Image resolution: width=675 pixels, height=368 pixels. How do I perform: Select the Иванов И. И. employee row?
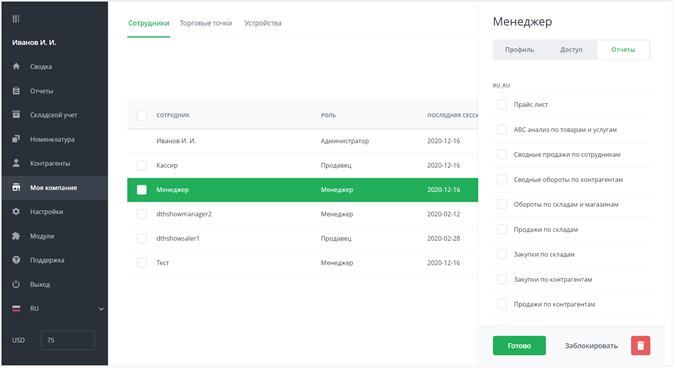click(302, 141)
